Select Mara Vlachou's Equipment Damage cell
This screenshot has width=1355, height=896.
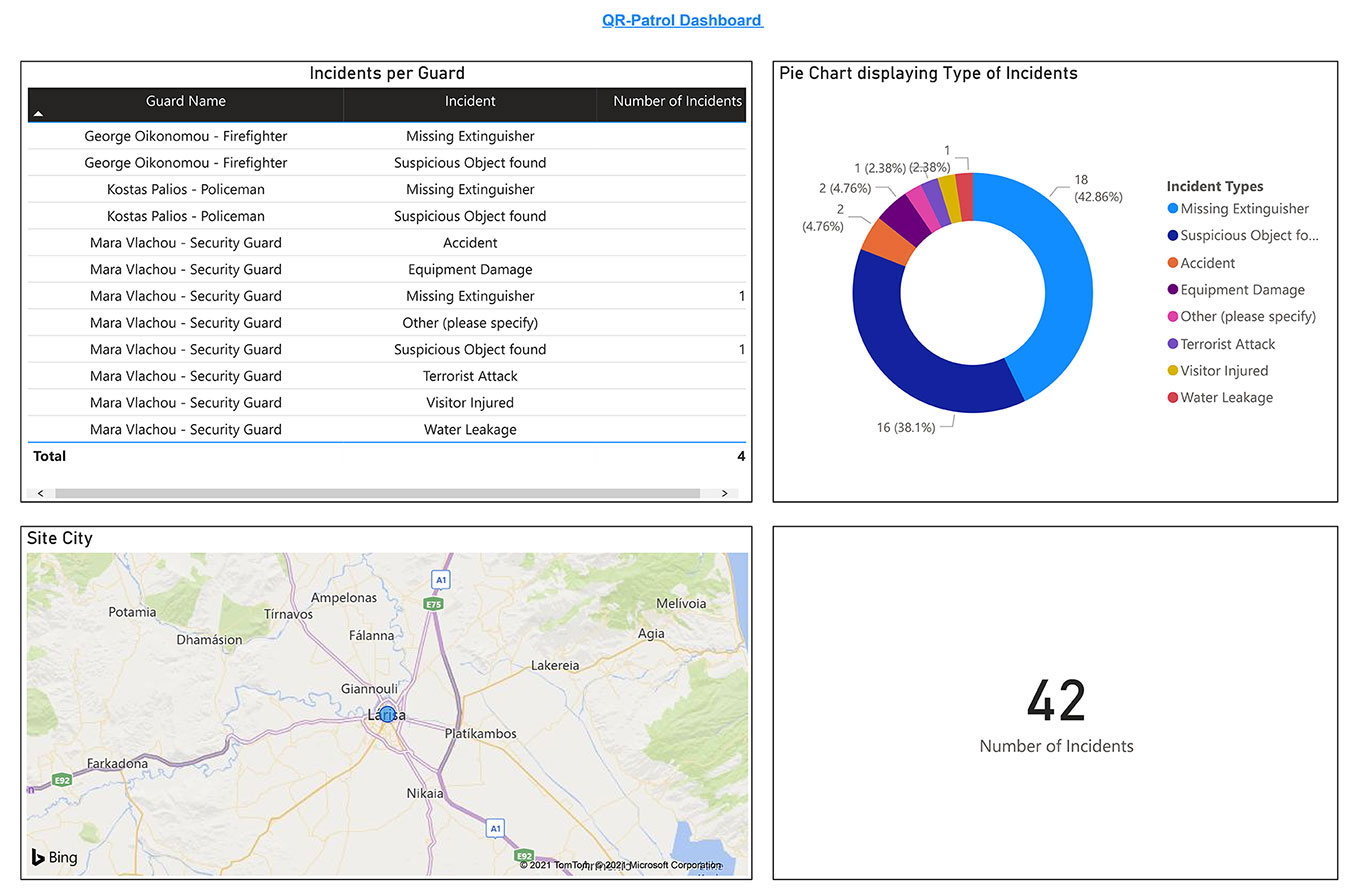[x=470, y=269]
